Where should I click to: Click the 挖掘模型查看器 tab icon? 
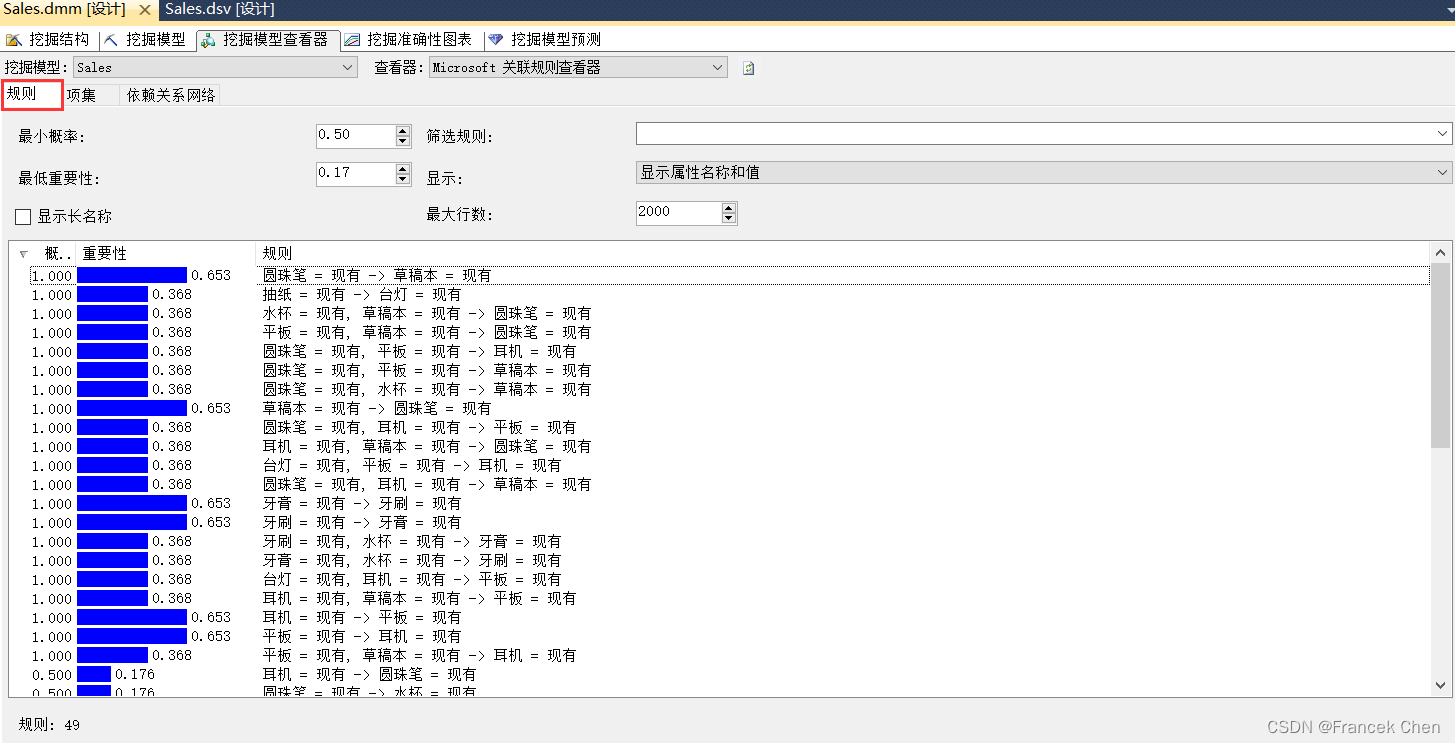[x=208, y=40]
